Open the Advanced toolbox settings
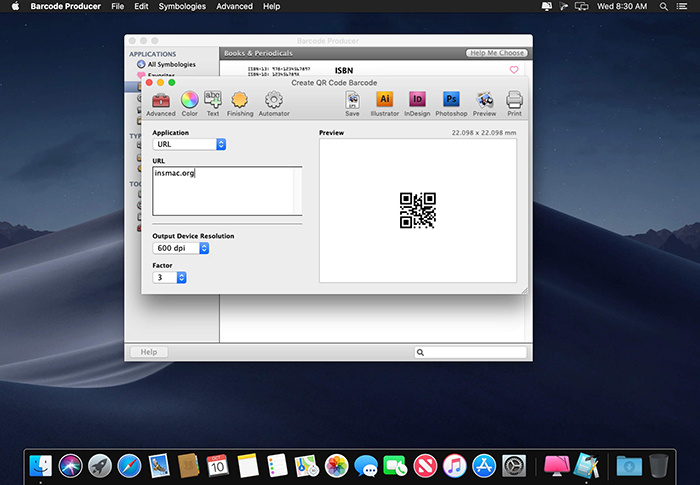 (161, 104)
